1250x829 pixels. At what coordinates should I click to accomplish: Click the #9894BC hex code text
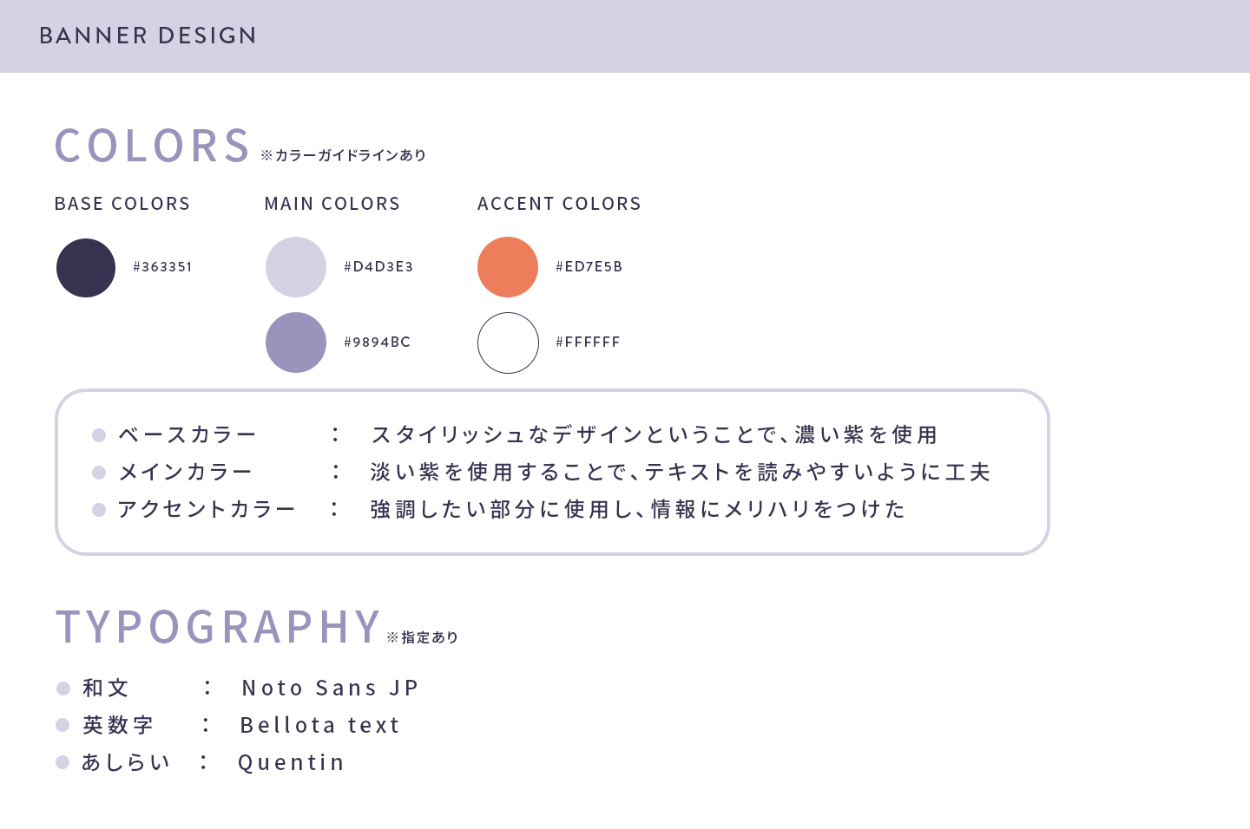(x=377, y=342)
